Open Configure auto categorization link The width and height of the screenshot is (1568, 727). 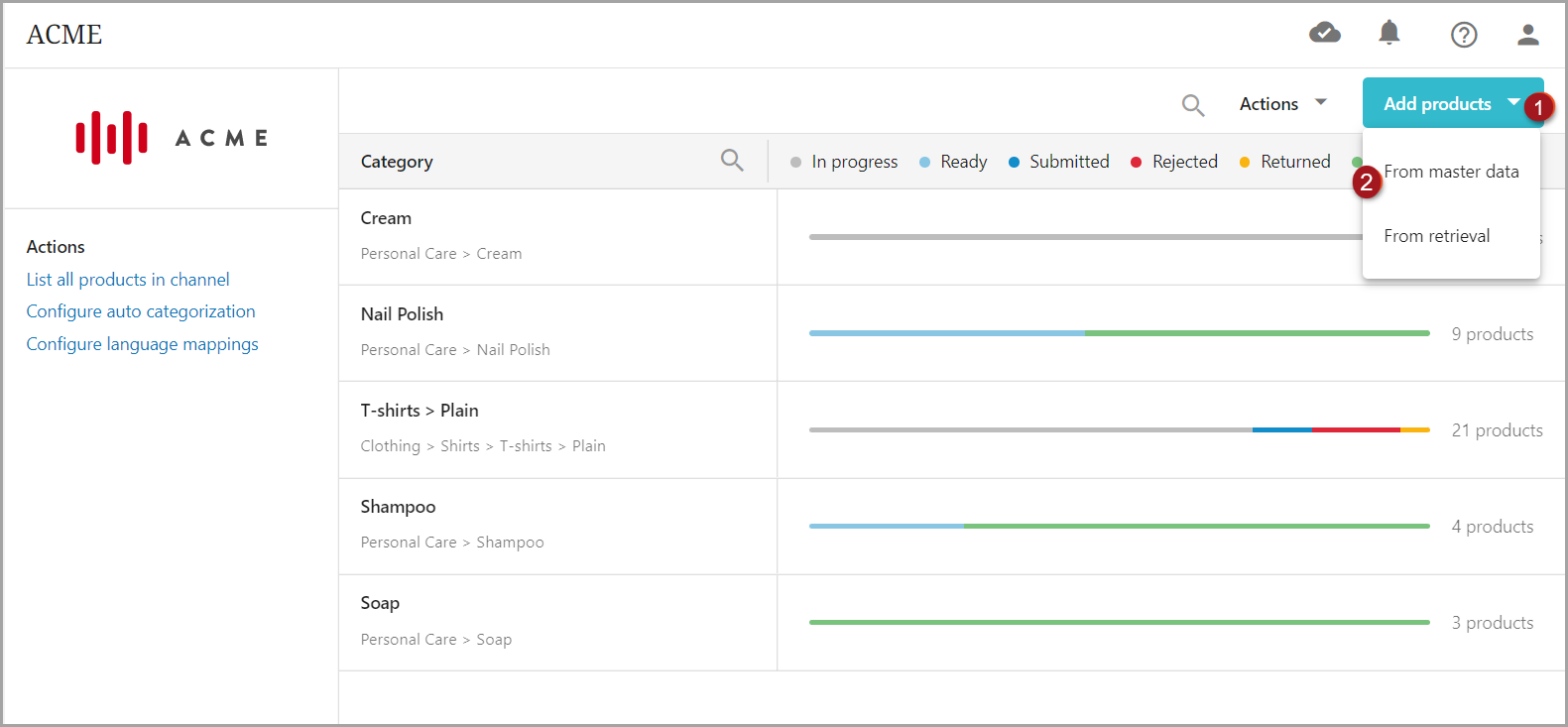click(x=141, y=311)
